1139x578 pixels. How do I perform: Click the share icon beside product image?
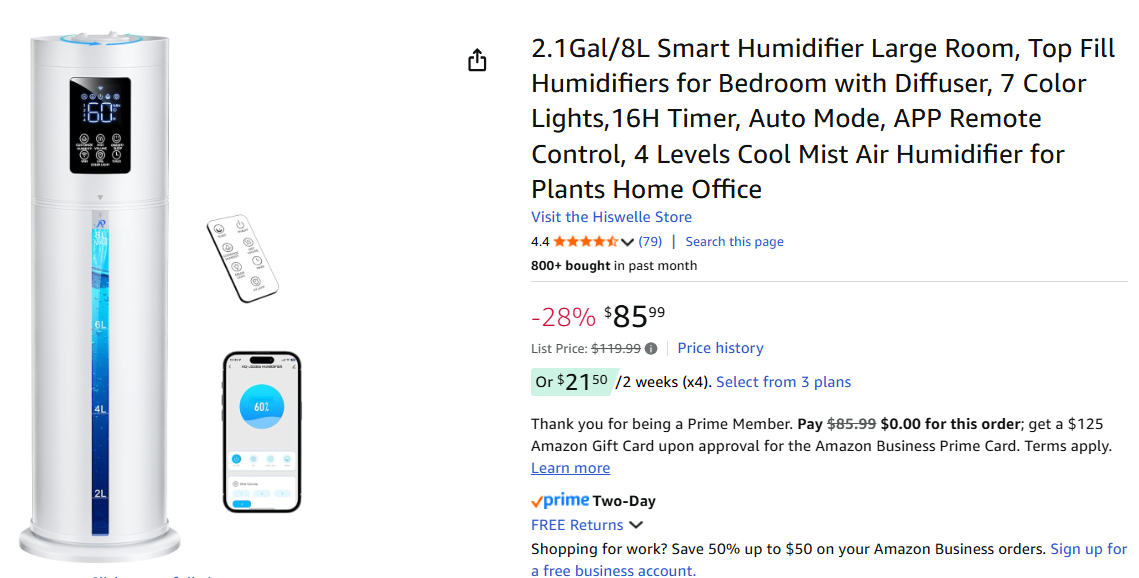tap(477, 60)
